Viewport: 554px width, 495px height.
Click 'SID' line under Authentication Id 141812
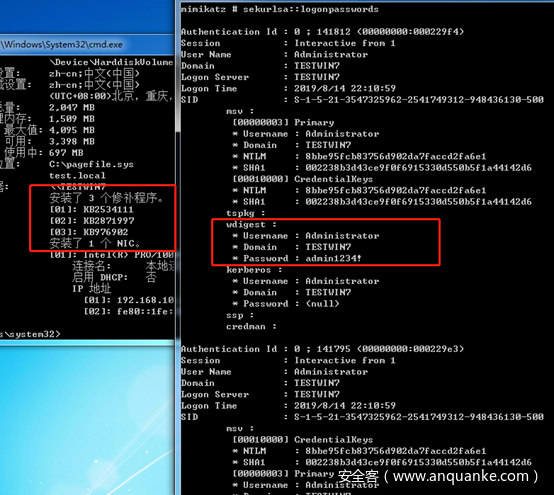(x=362, y=100)
